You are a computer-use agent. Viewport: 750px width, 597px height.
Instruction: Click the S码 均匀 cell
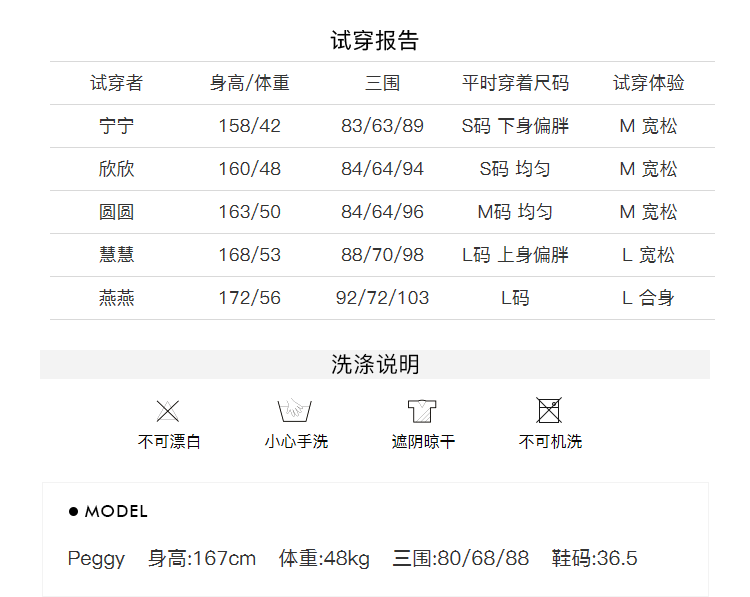[x=515, y=169]
